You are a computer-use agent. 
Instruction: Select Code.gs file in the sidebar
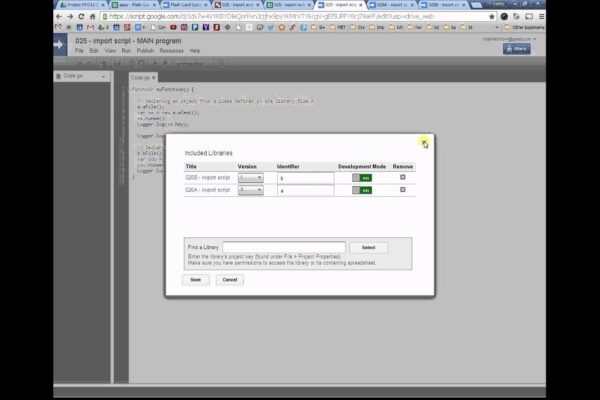pyautogui.click(x=73, y=76)
